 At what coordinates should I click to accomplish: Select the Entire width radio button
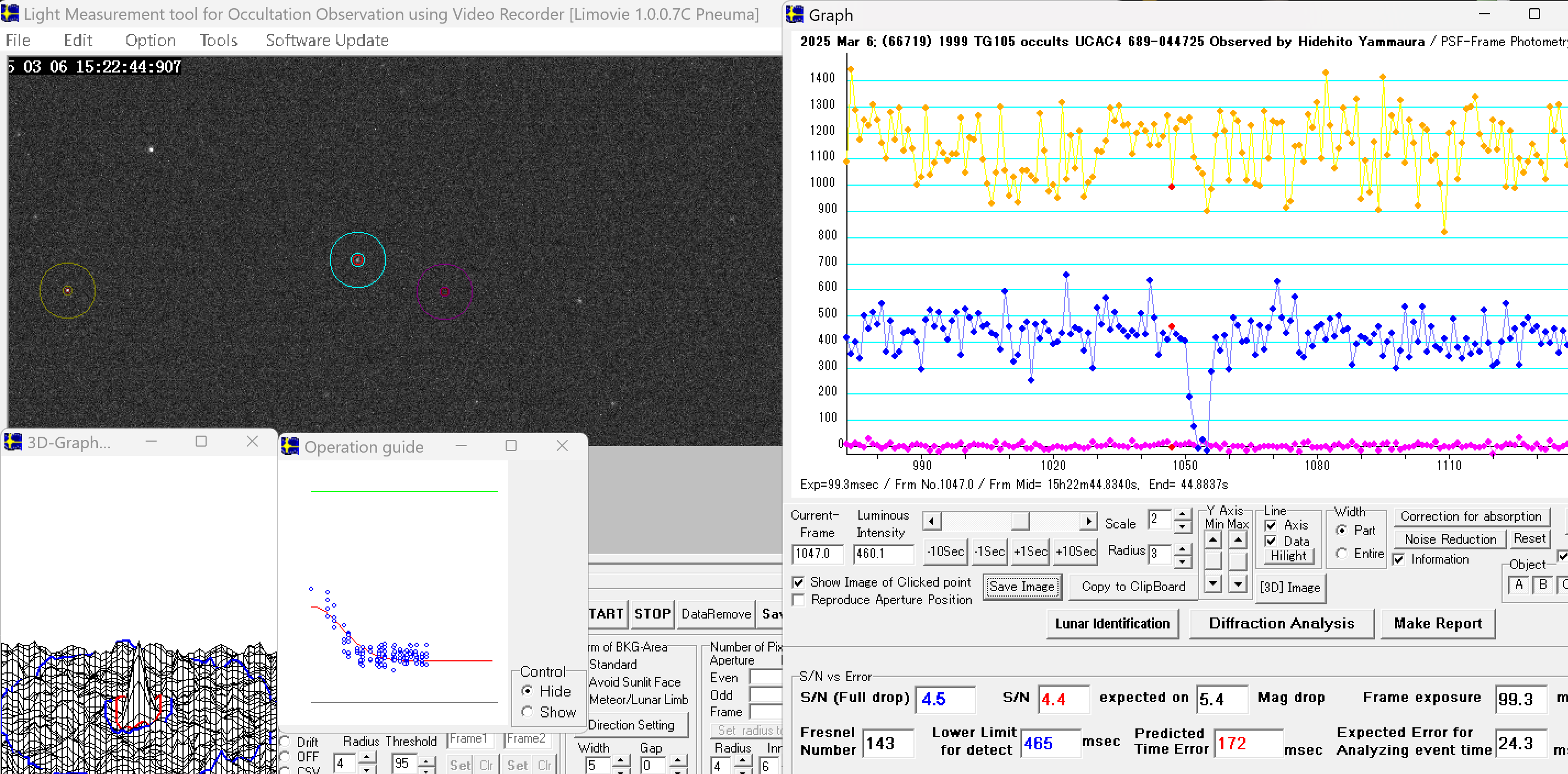(1342, 553)
